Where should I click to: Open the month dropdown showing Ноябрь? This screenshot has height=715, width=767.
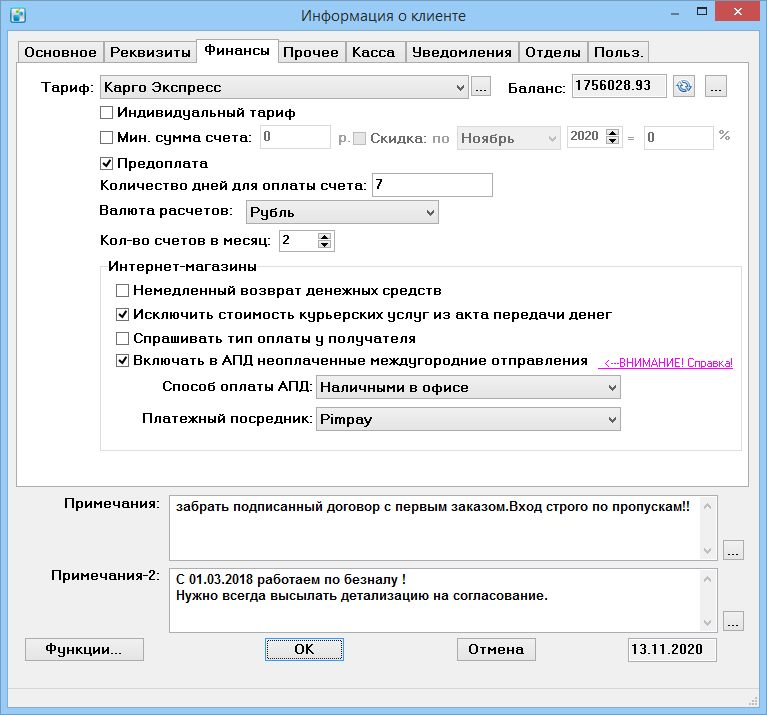coord(509,138)
